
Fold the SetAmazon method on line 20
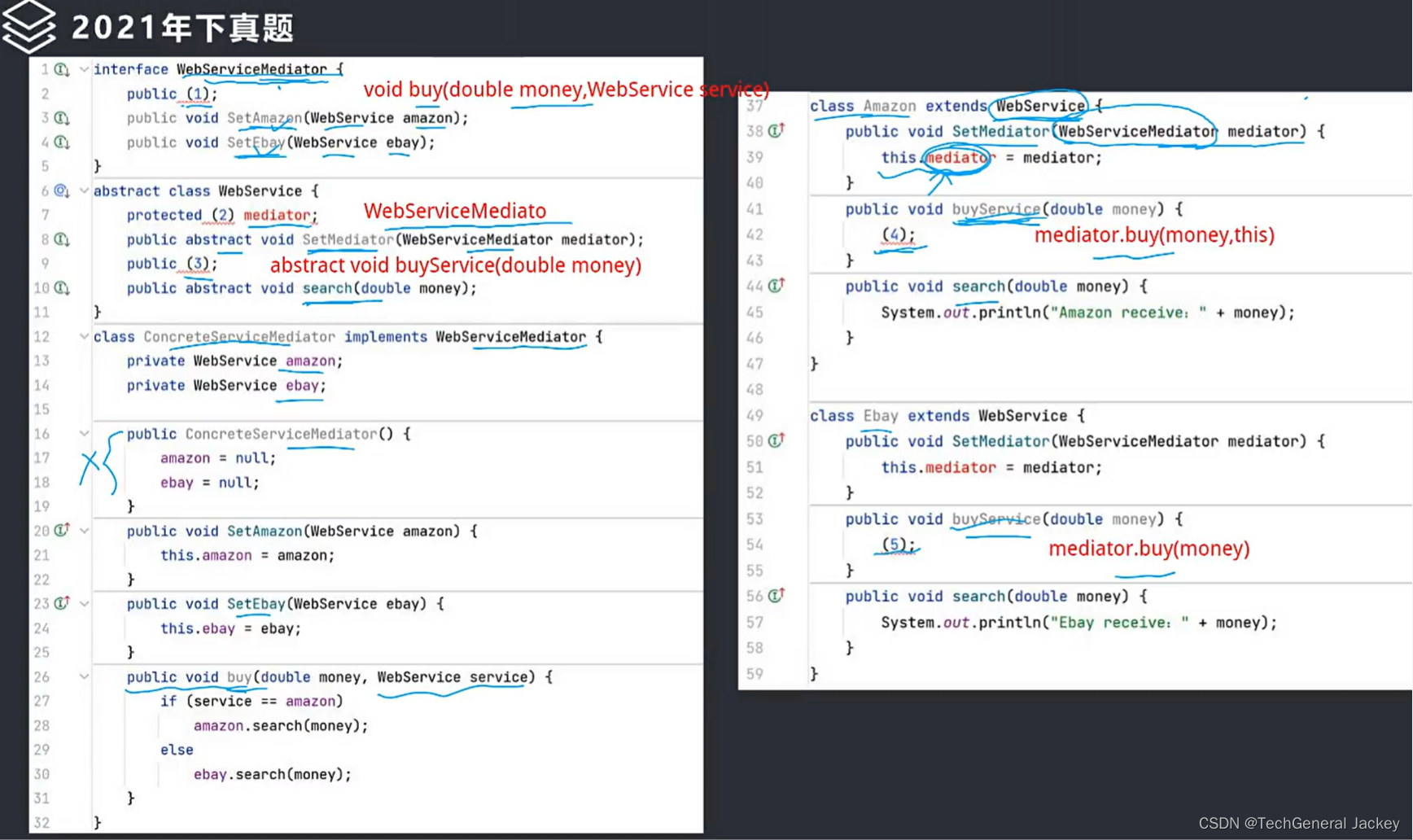[84, 531]
